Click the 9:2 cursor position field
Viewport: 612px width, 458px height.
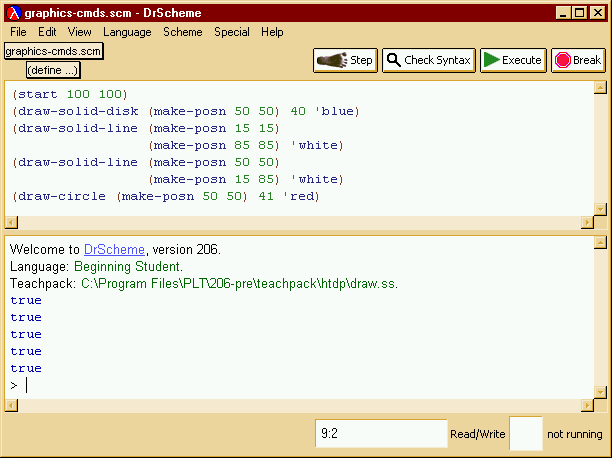pyautogui.click(x=381, y=433)
